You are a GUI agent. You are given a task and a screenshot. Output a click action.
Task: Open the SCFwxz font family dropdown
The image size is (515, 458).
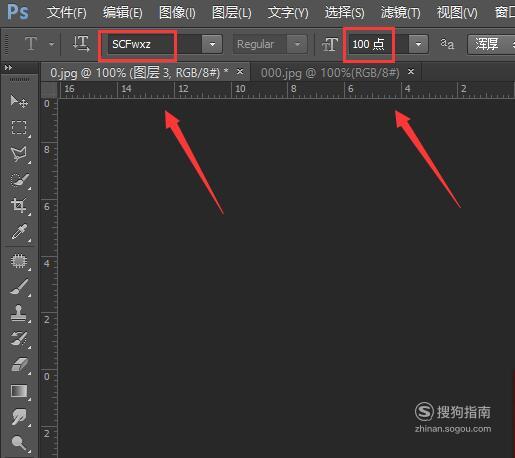click(212, 44)
